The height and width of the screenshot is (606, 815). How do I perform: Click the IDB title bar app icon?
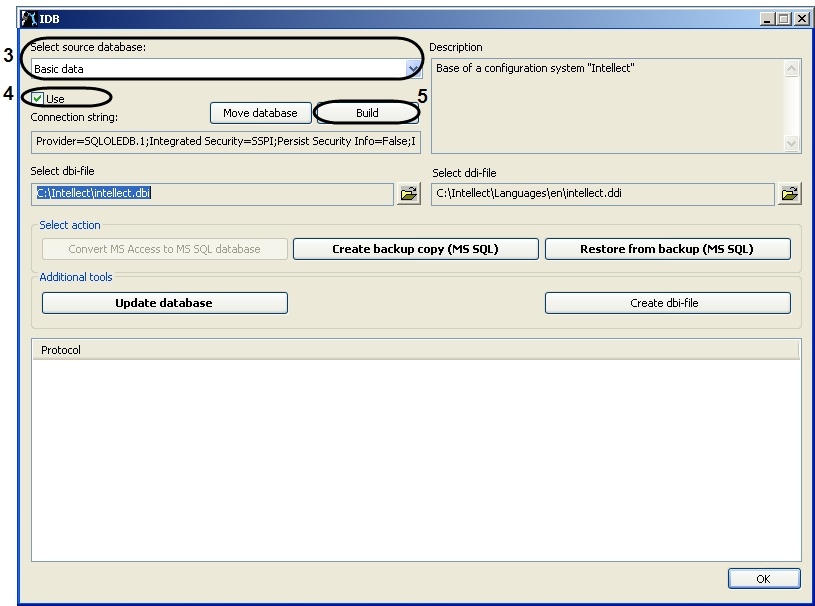[29, 19]
